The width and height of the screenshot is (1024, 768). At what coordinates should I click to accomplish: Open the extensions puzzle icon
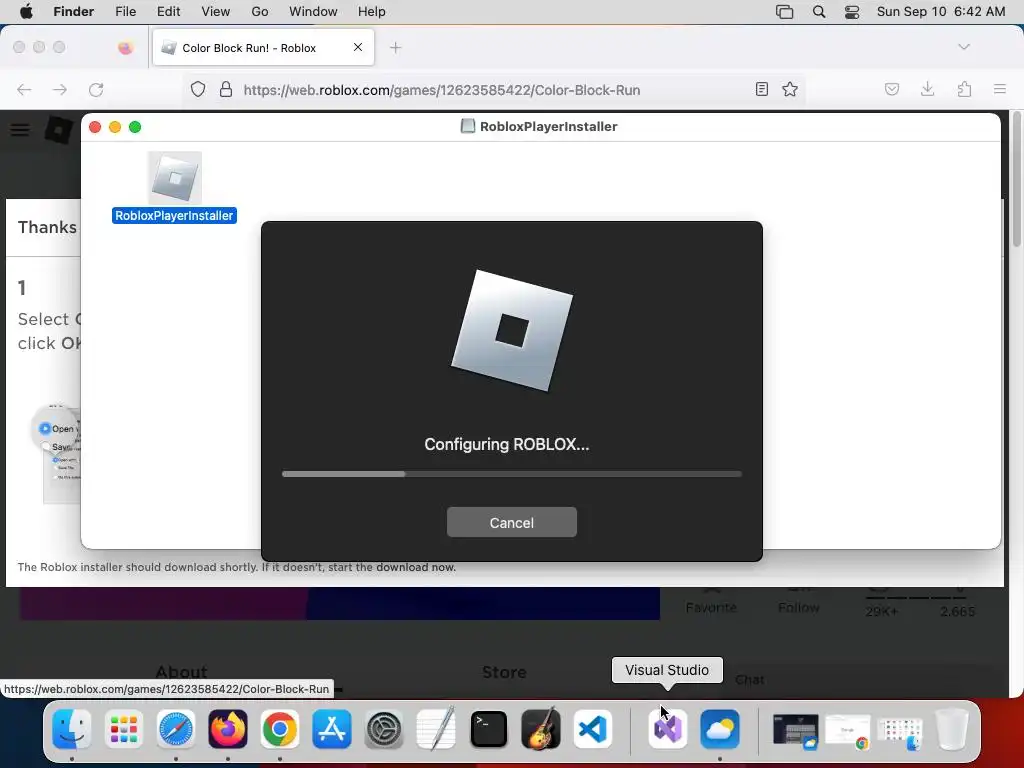pos(964,89)
